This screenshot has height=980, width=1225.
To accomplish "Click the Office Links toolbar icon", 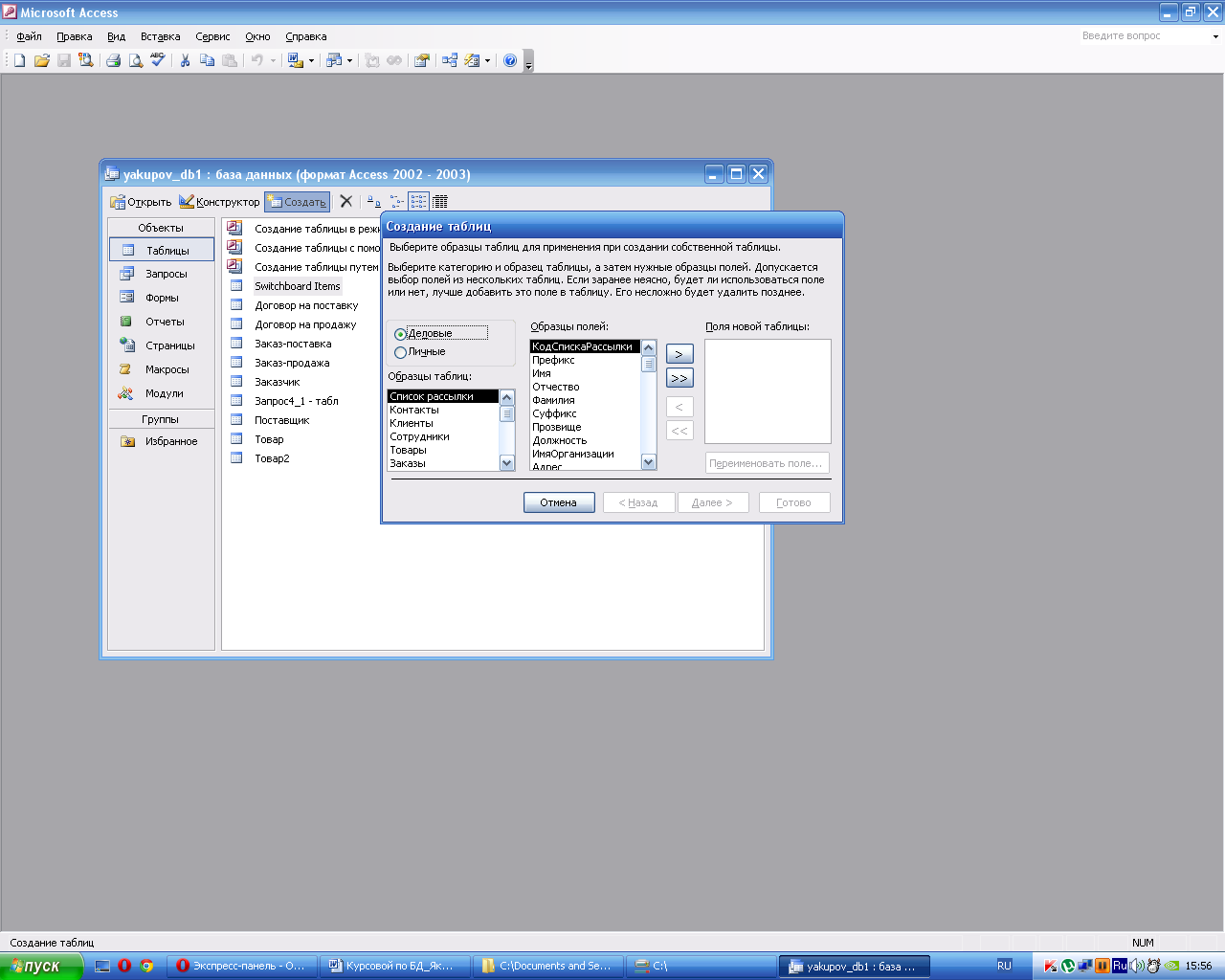I will coord(295,60).
